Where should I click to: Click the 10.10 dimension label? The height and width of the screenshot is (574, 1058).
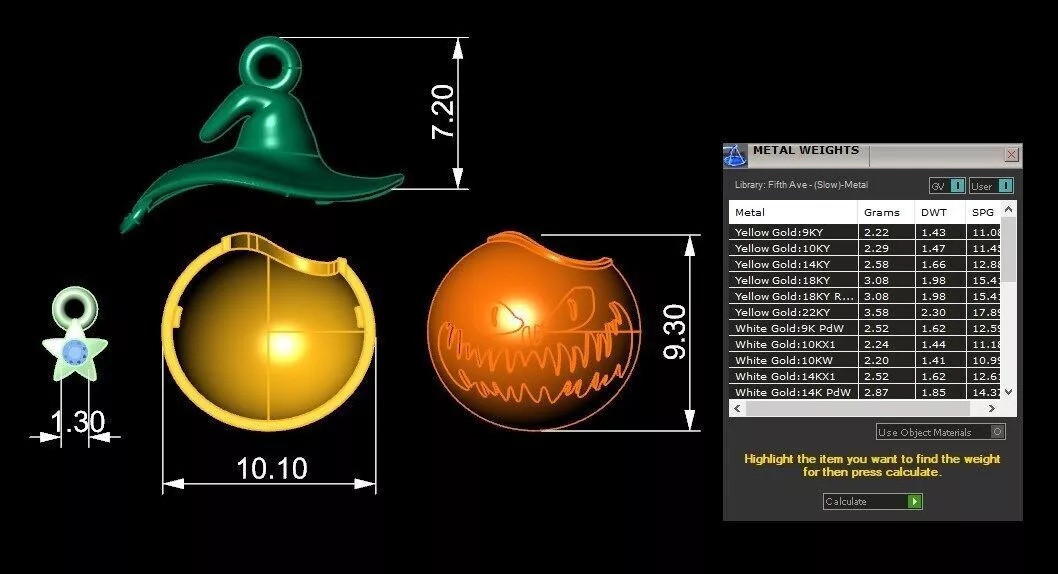(272, 468)
